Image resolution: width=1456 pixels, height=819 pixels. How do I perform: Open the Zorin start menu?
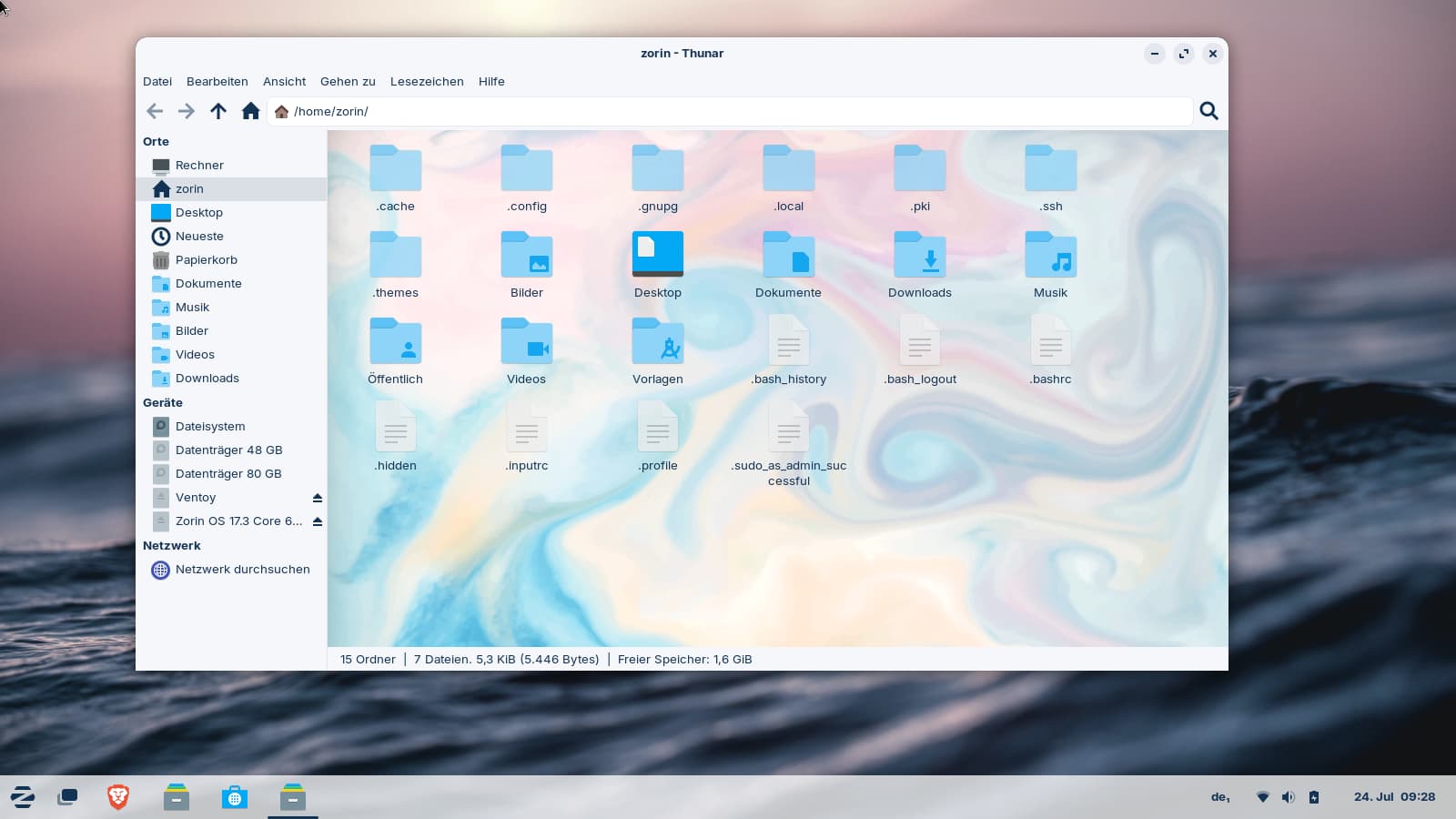click(23, 797)
